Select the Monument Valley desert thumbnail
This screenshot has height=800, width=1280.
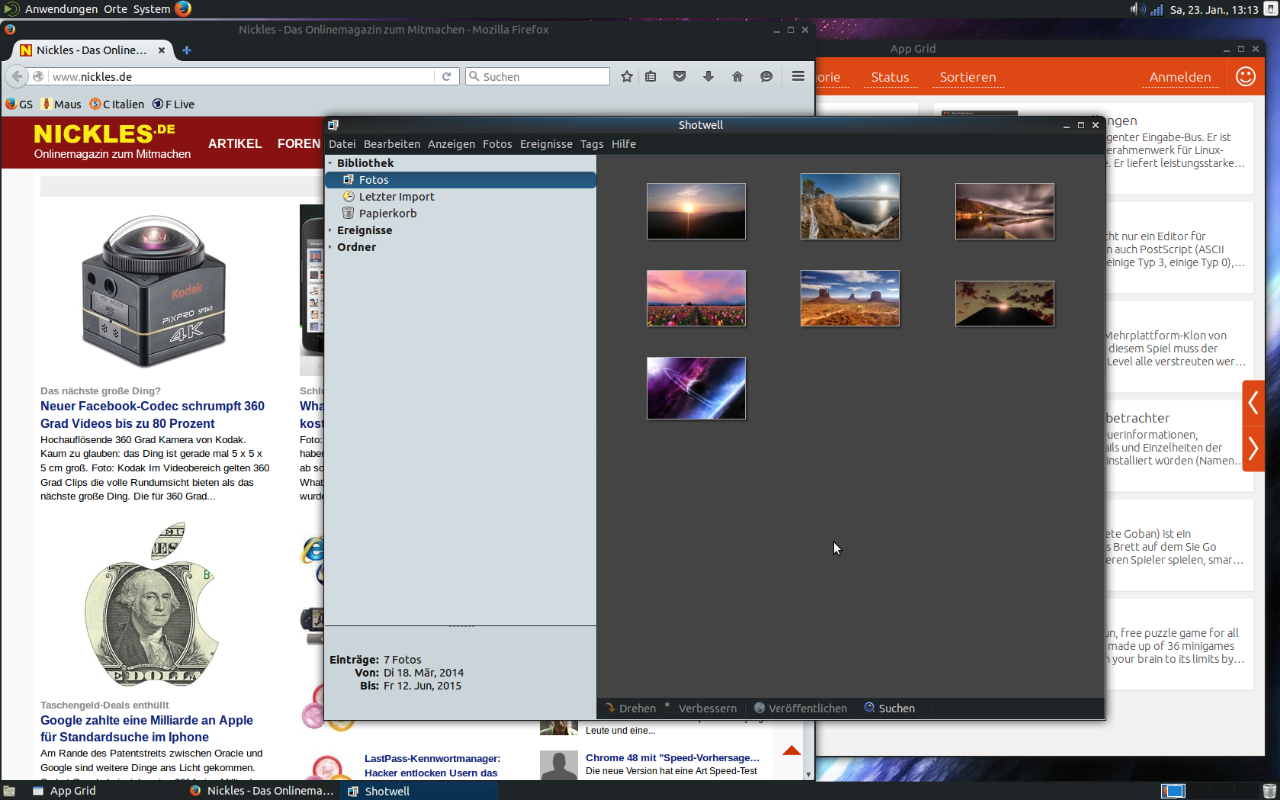(850, 298)
